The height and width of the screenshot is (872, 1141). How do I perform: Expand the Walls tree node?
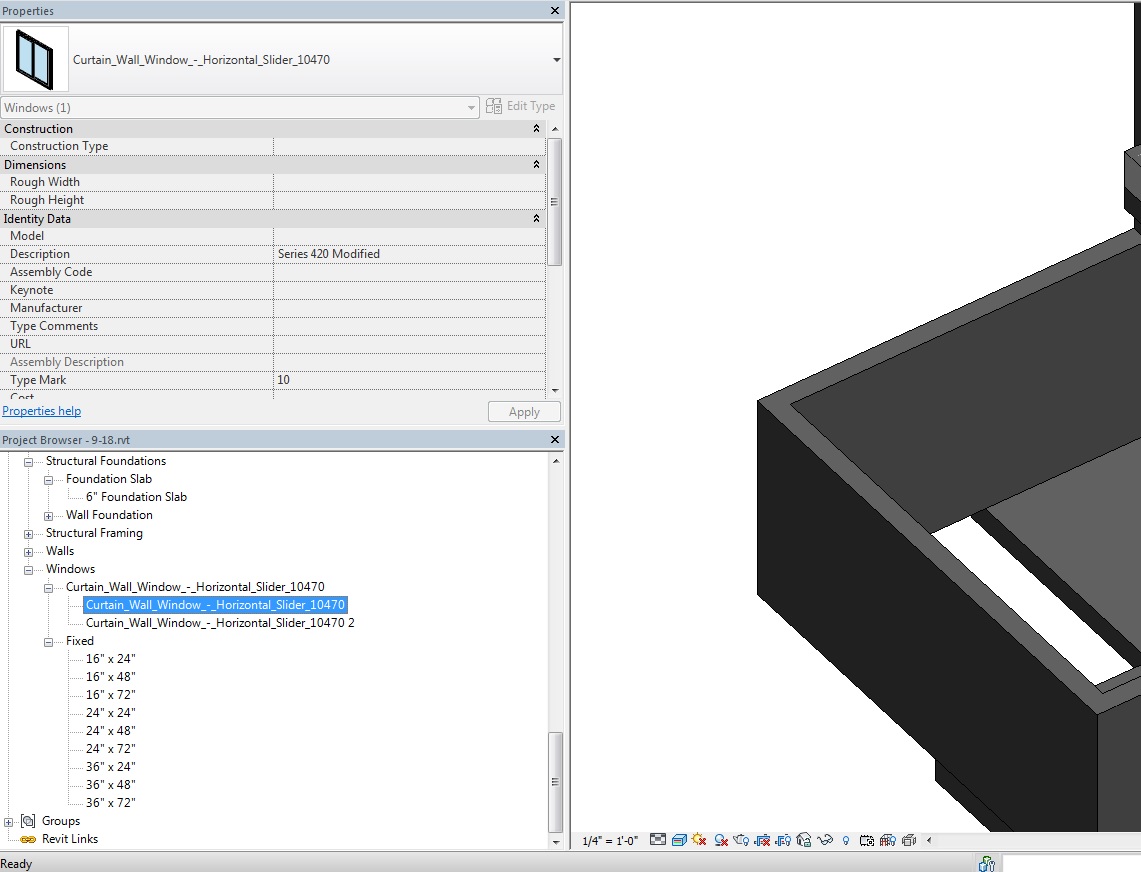coord(28,552)
